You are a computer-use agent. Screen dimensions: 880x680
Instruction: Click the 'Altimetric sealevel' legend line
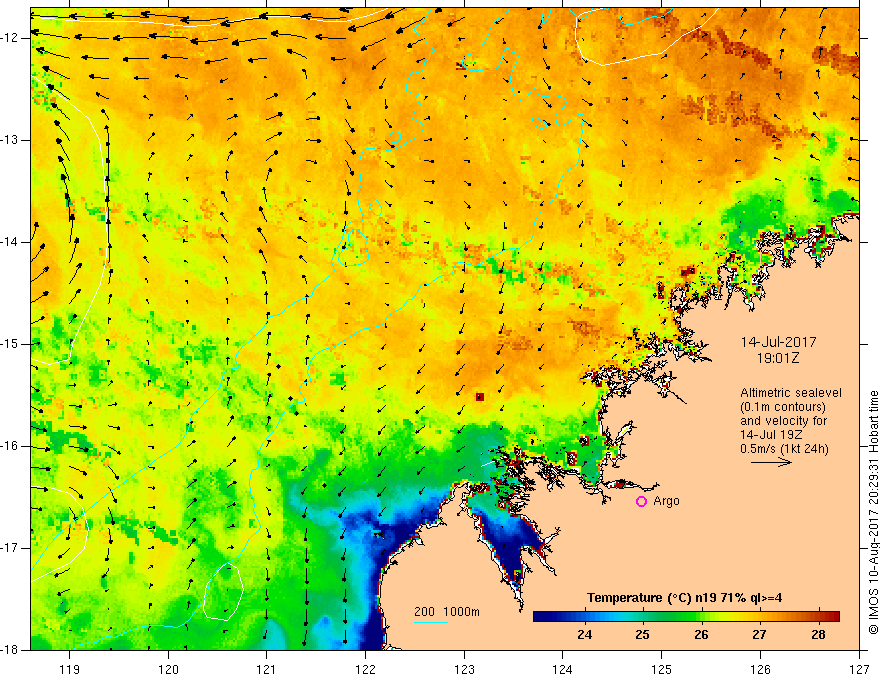point(790,393)
